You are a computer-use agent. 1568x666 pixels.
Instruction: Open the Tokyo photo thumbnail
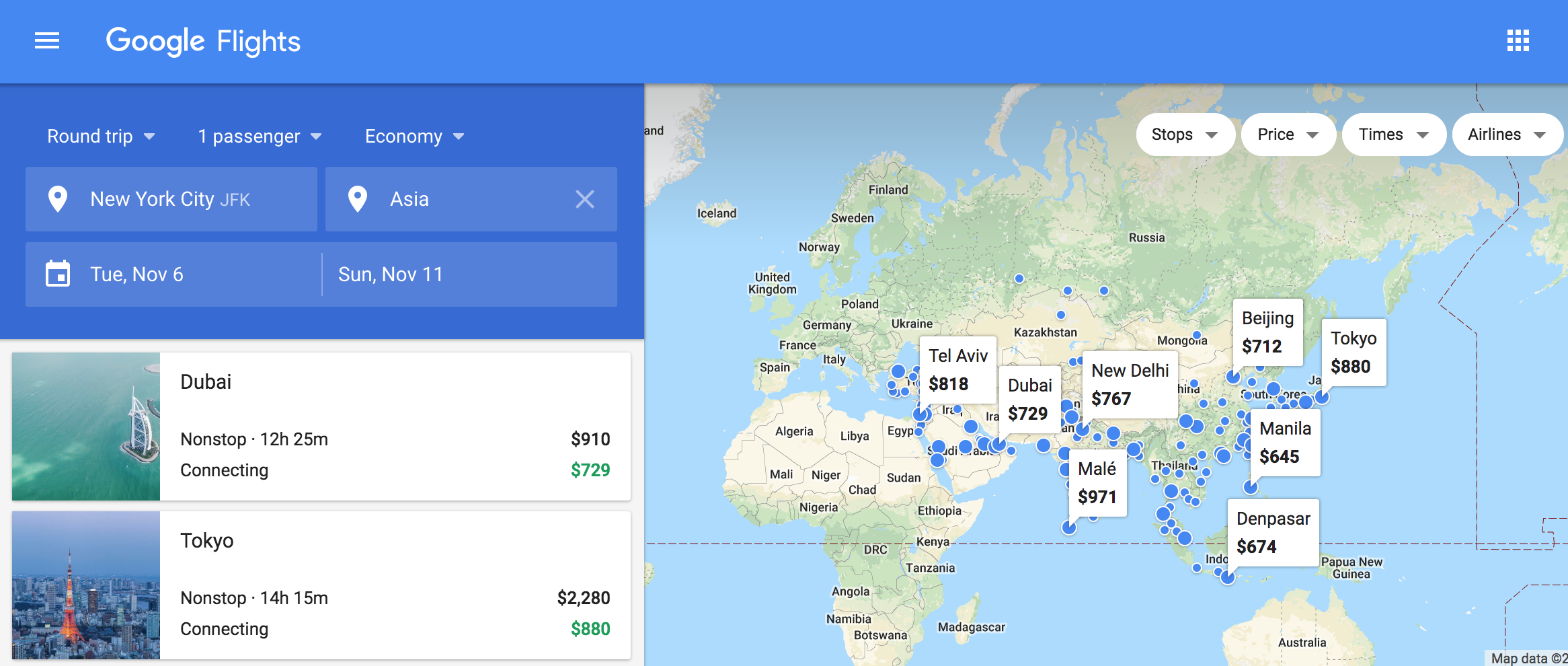(x=86, y=585)
